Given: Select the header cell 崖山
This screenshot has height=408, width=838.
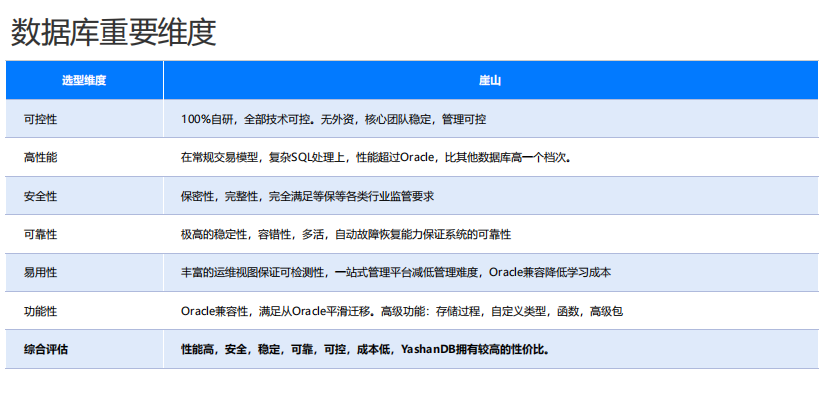Looking at the screenshot, I should (490, 81).
